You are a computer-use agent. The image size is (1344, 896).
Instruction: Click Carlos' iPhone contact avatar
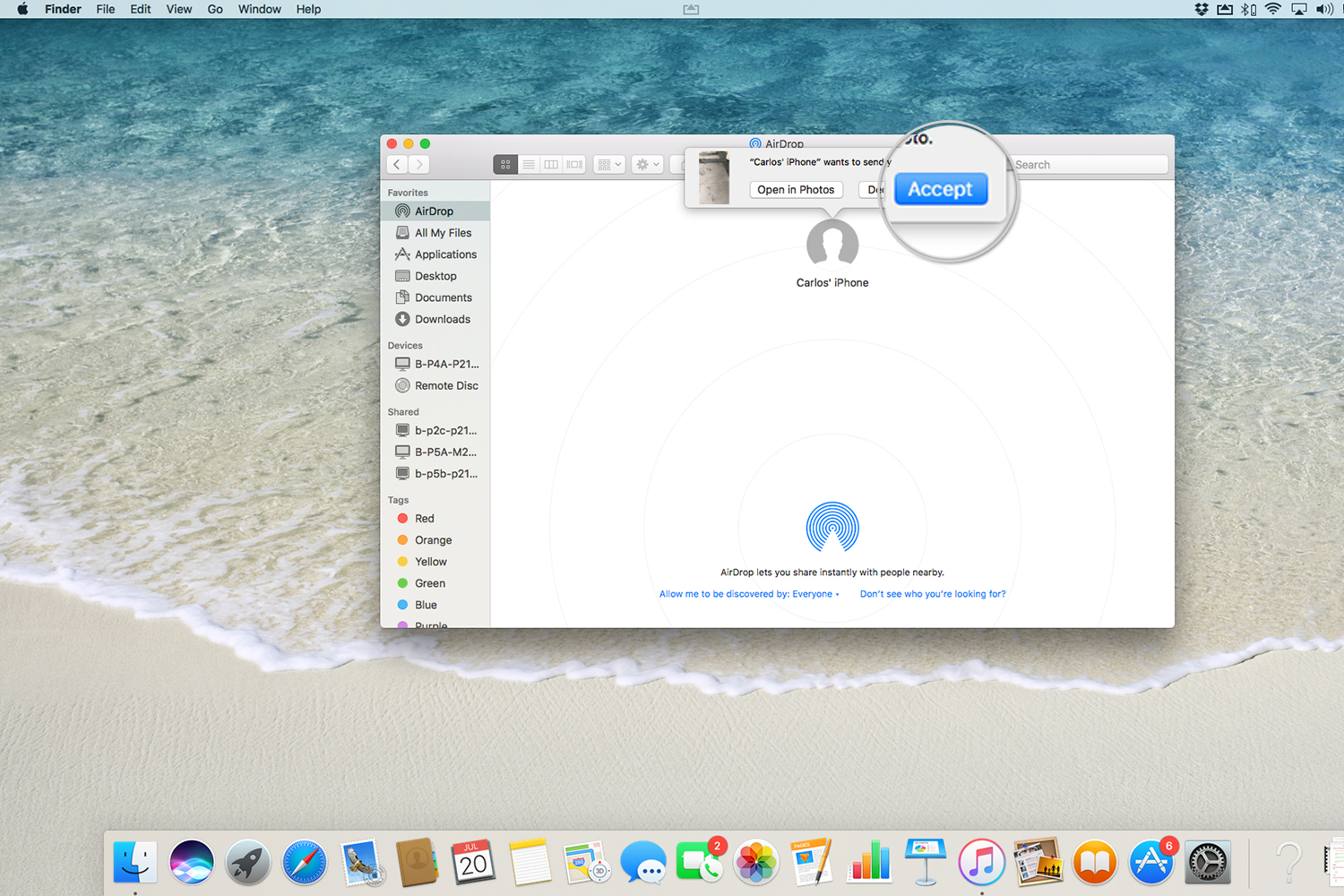832,245
